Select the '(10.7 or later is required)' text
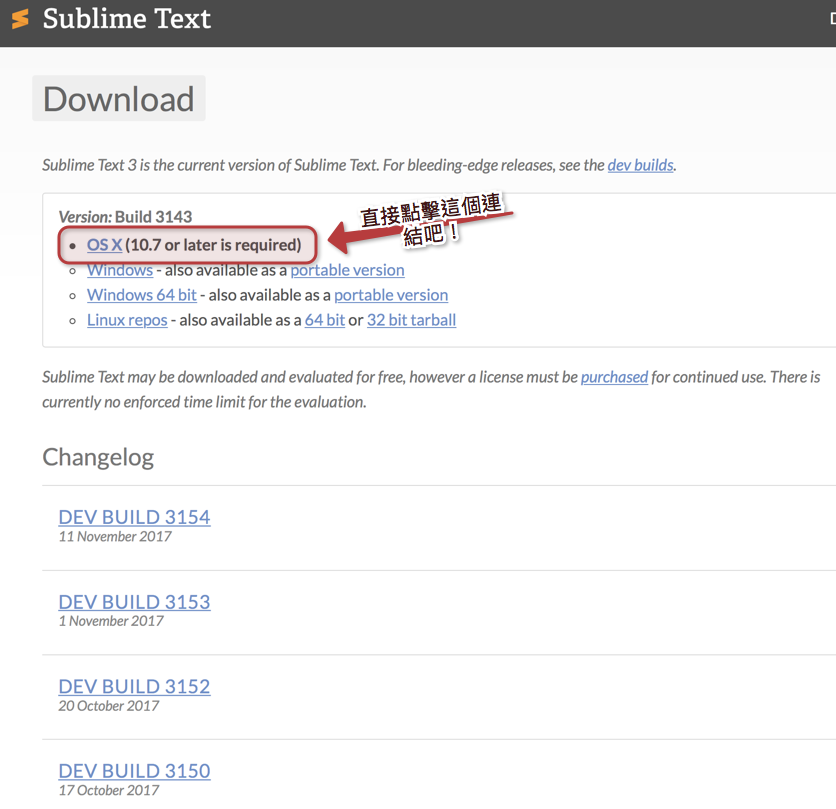The height and width of the screenshot is (809, 836). tap(213, 245)
